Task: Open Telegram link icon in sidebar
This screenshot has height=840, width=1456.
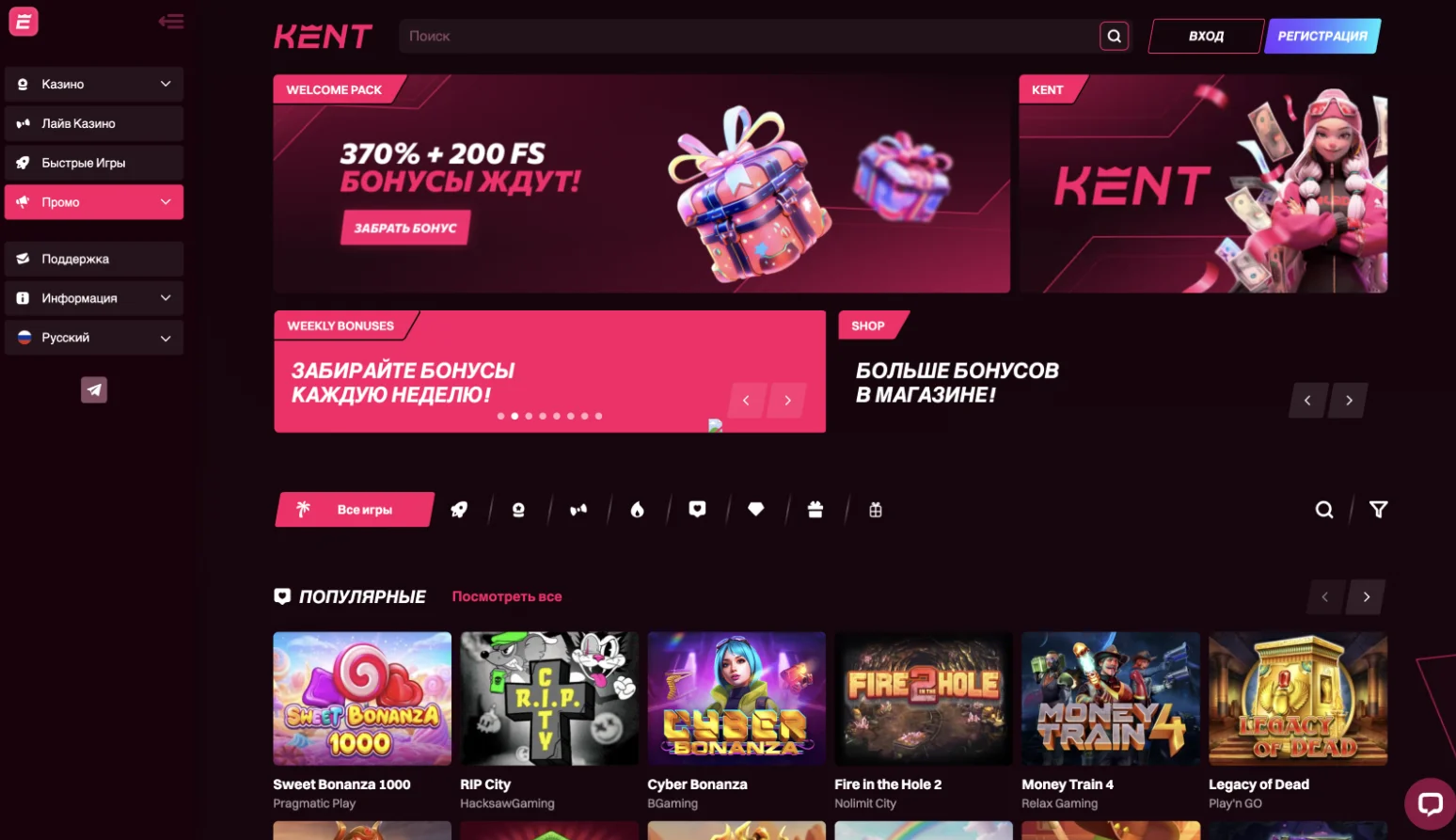Action: [x=94, y=389]
